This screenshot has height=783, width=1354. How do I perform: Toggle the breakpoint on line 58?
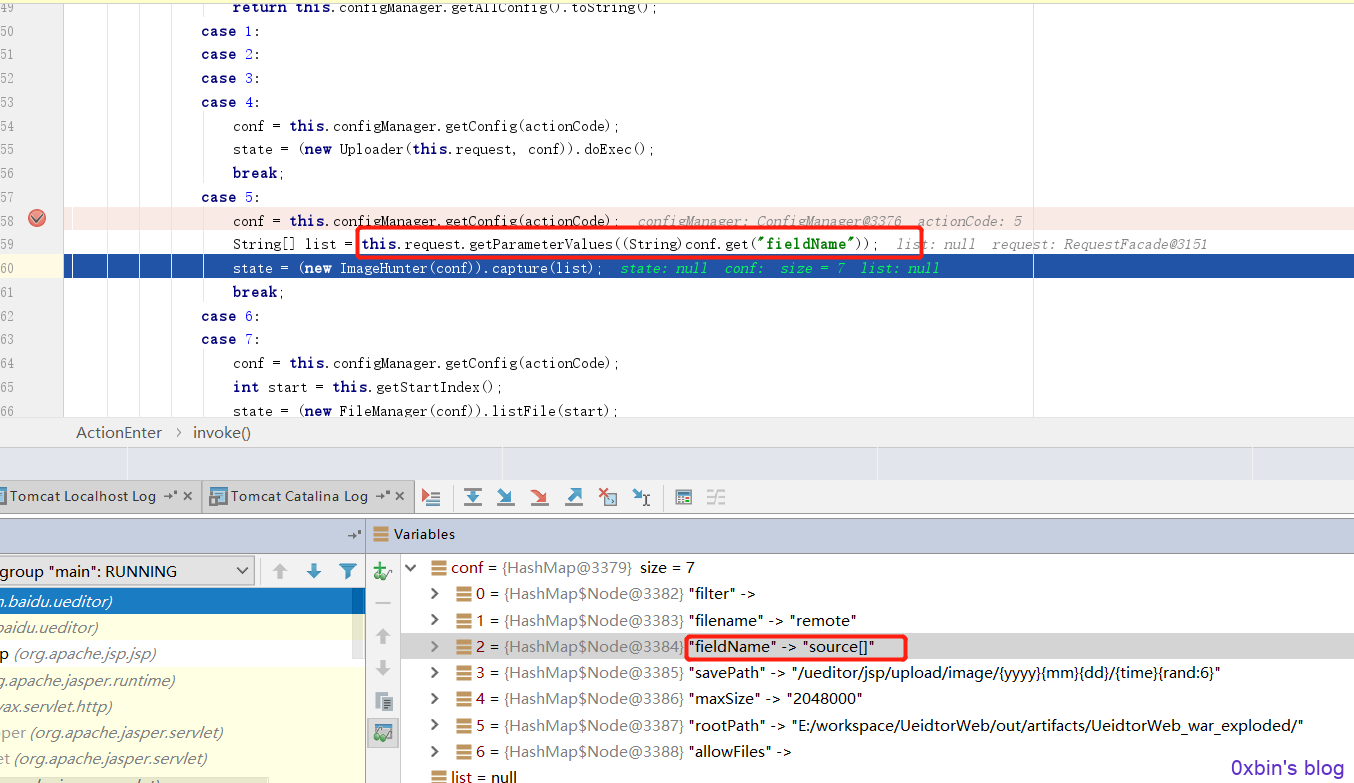[x=37, y=218]
